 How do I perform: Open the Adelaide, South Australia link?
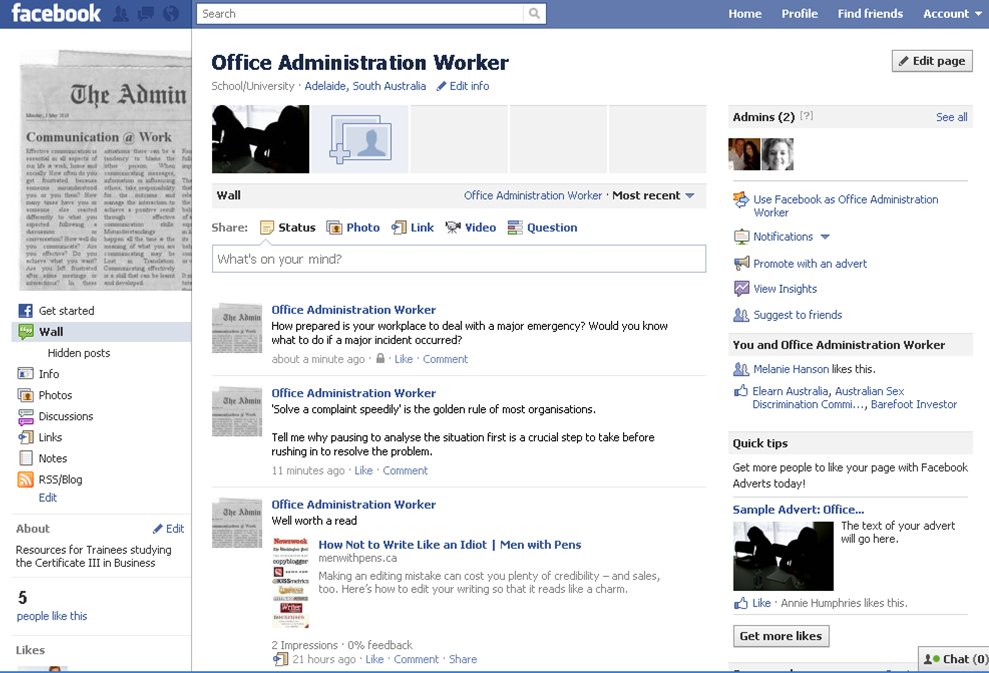click(x=365, y=86)
